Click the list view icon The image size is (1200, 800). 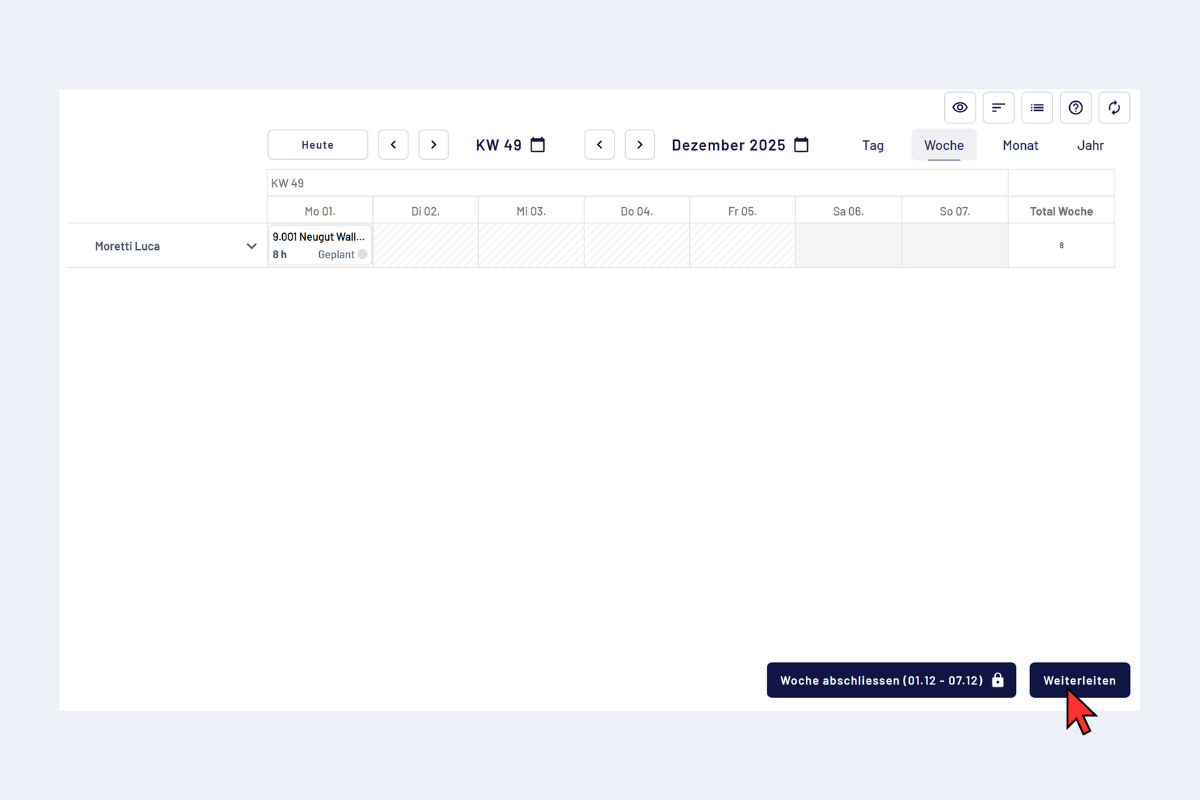pos(1037,108)
